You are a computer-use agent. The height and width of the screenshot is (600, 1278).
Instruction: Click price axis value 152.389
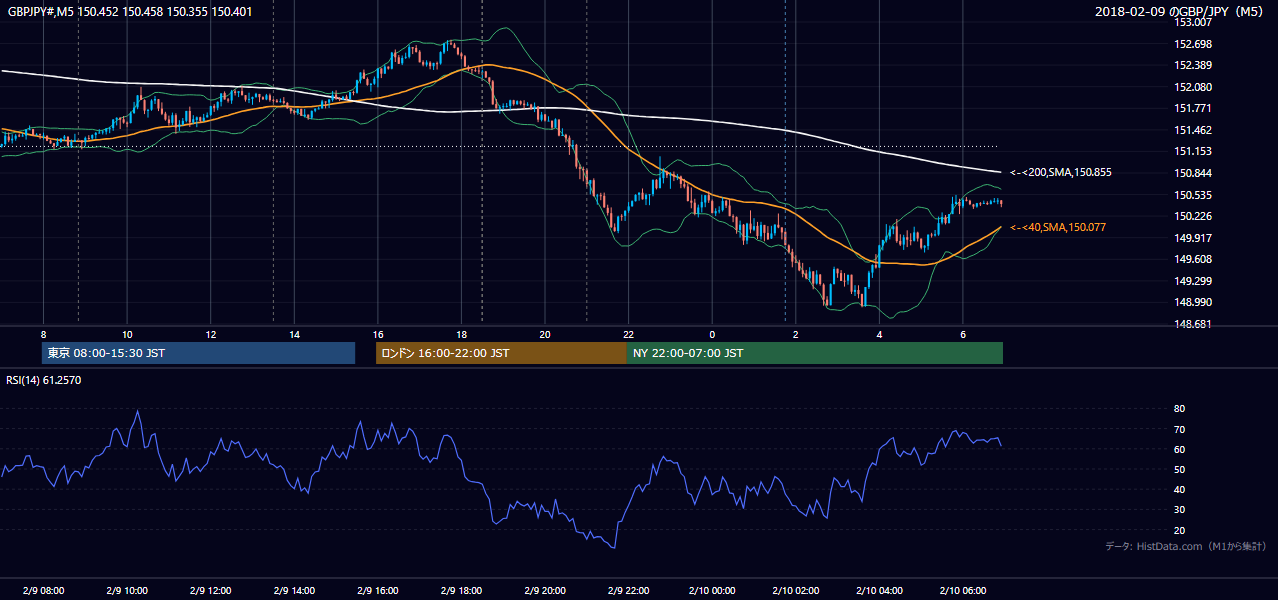click(x=1193, y=65)
